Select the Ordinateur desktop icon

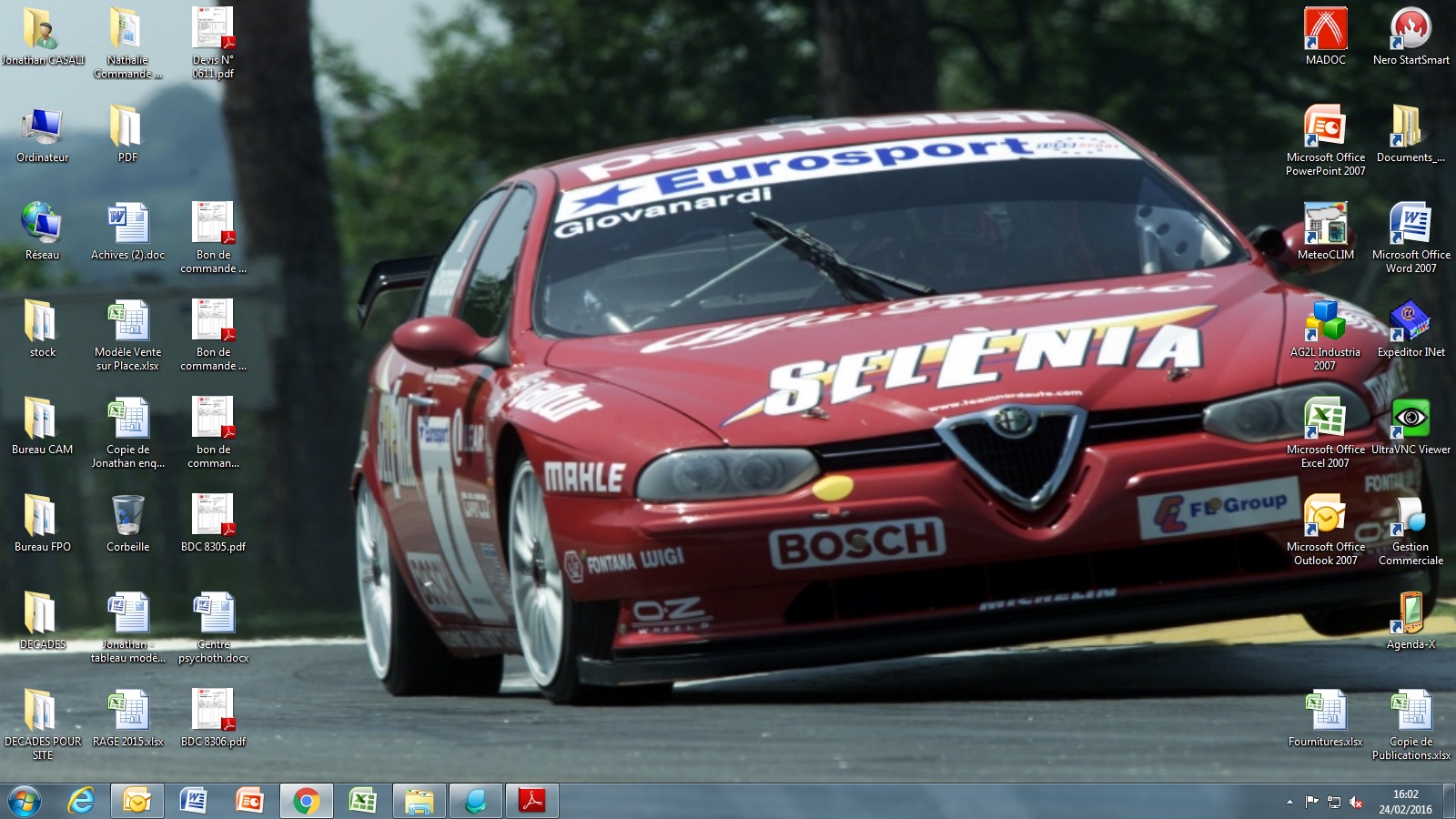[42, 135]
